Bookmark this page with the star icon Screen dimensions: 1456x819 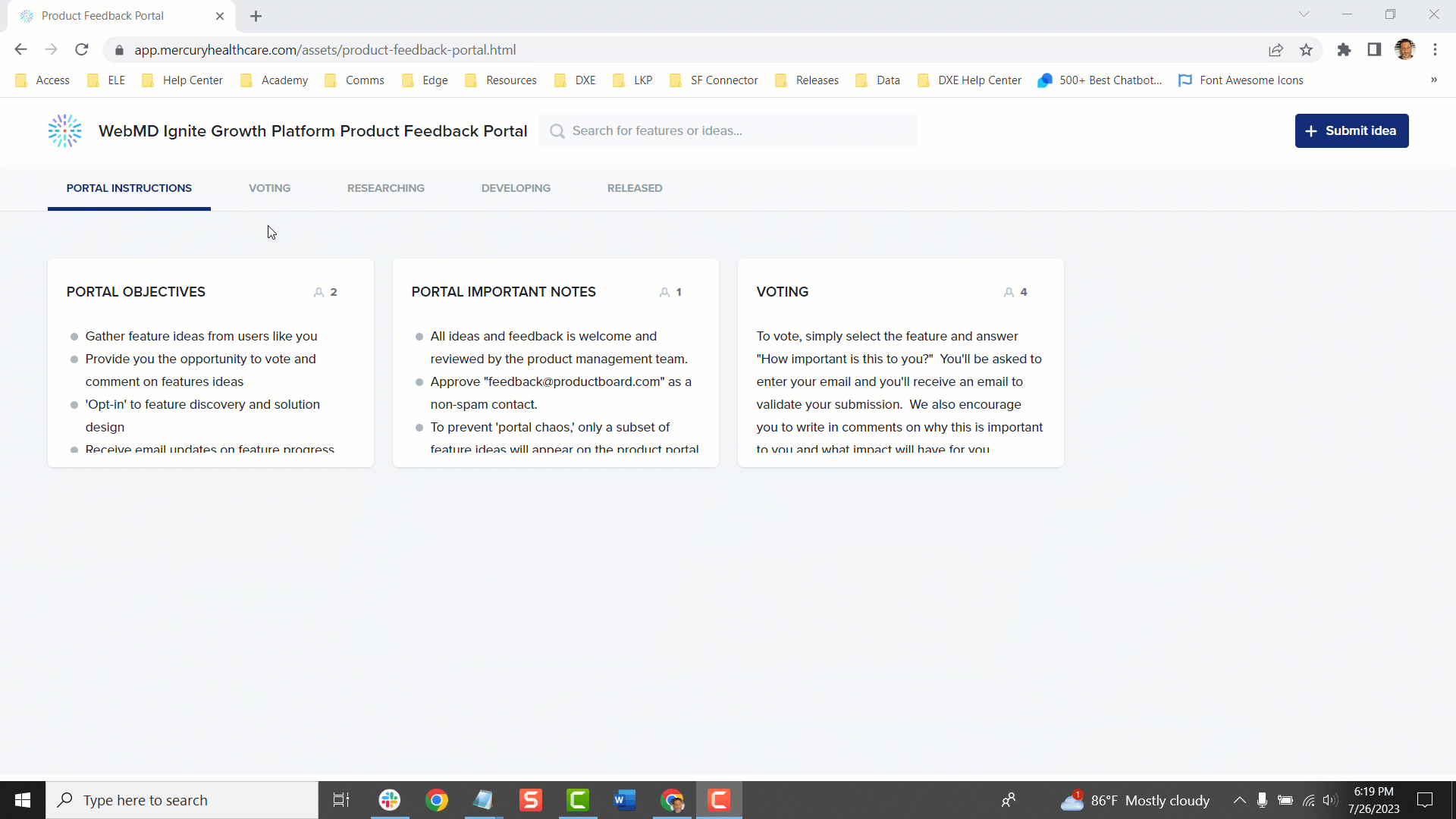(1306, 50)
